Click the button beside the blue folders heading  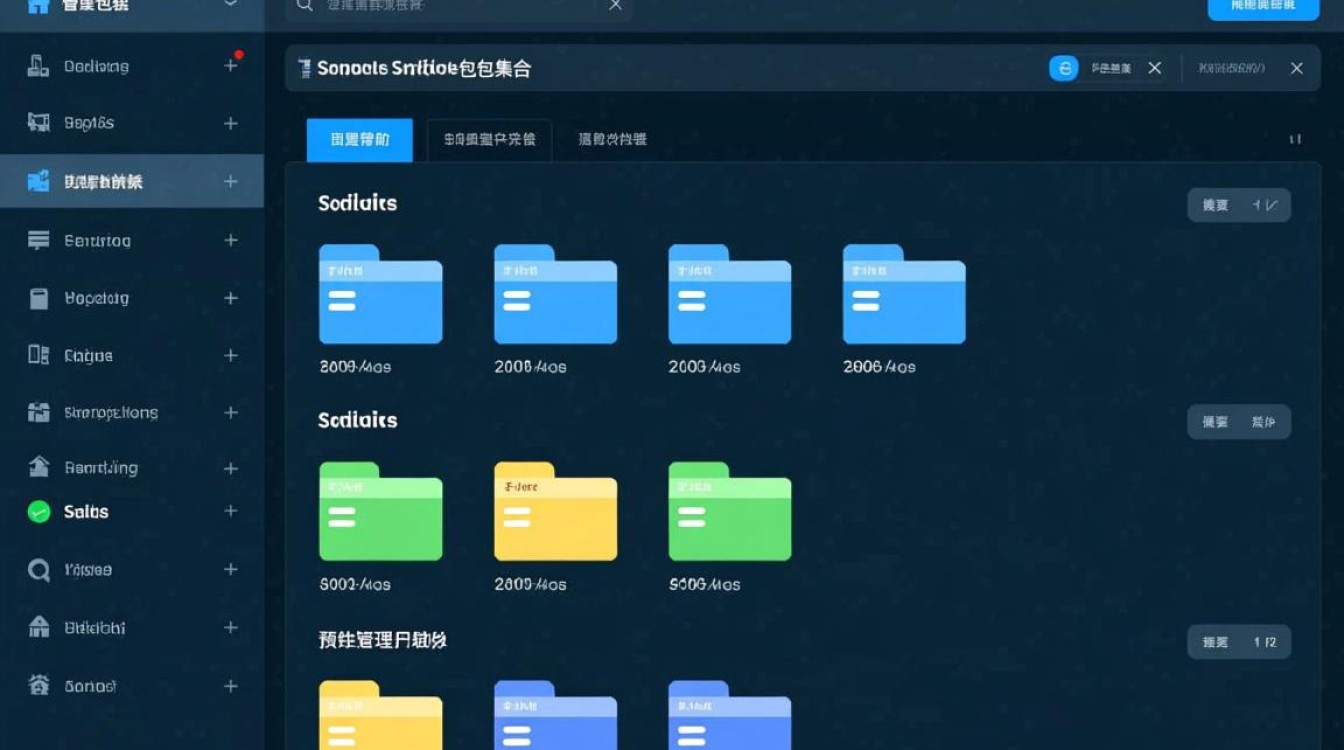click(1239, 205)
